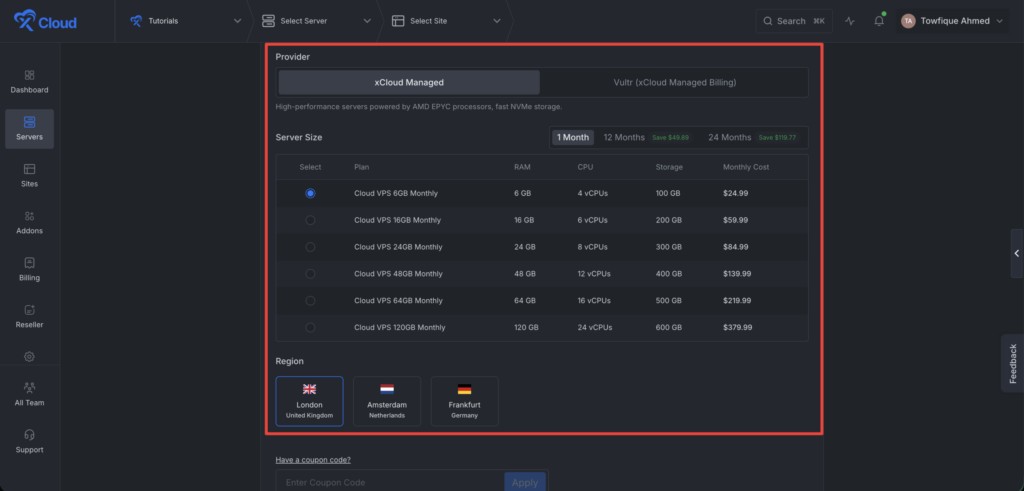Click the Tutorials breadcrumb icon

click(136, 21)
